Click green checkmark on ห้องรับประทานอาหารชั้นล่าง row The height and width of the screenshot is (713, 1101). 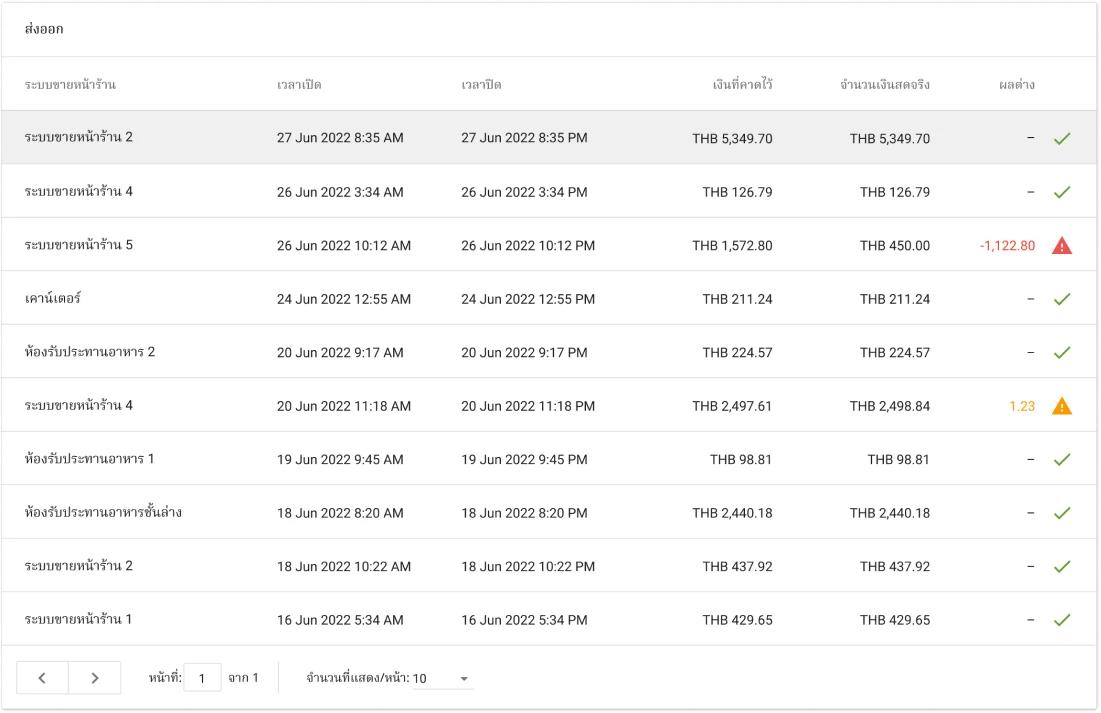(1061, 513)
